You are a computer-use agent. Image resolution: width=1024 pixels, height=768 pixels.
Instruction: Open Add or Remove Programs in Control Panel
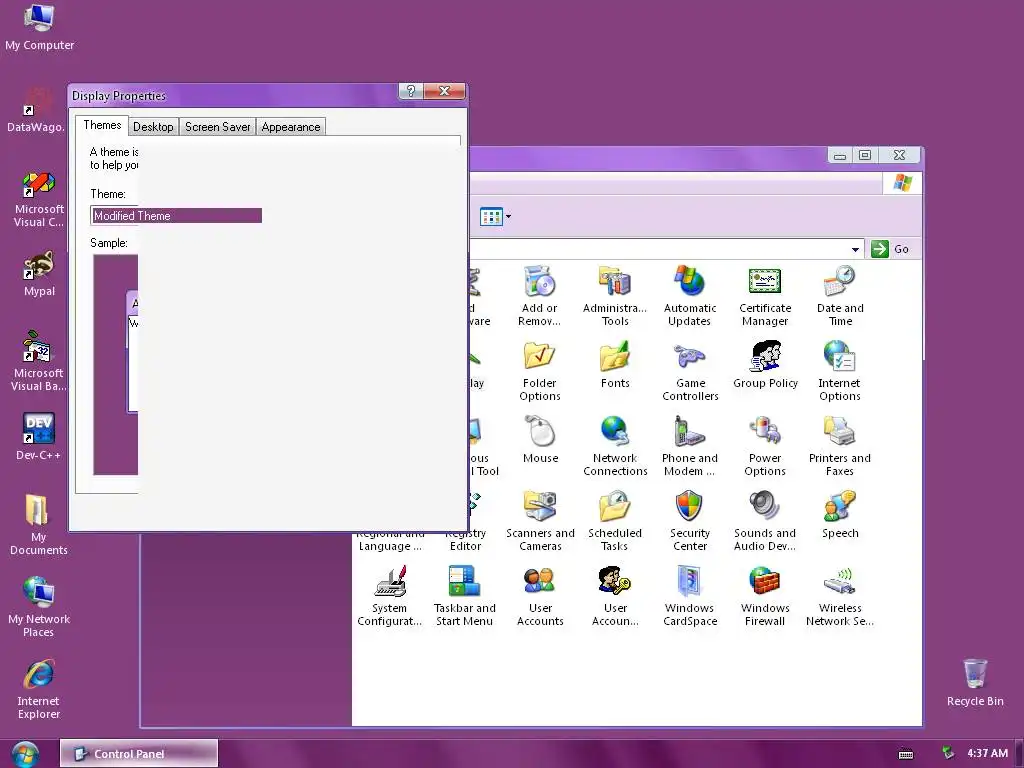pos(539,295)
